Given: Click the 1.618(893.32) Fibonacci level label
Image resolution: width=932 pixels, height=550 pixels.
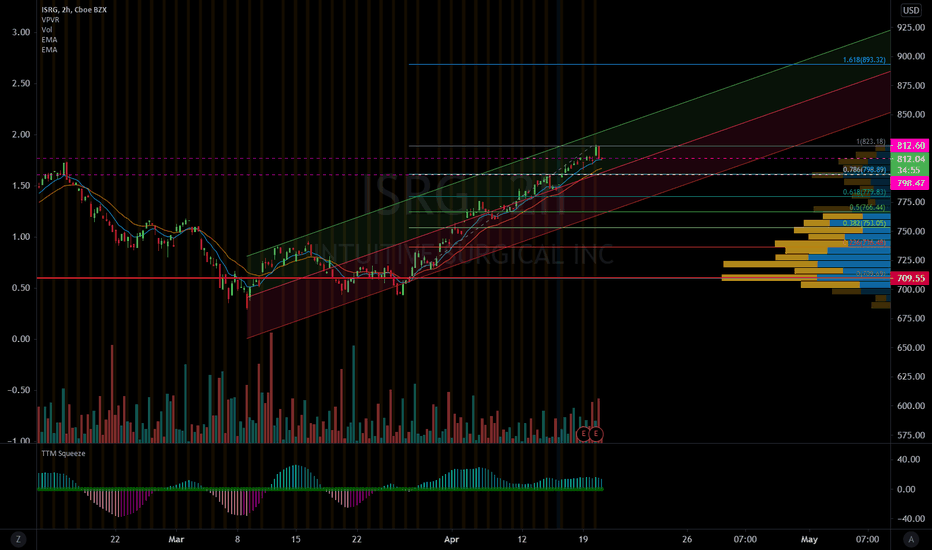Looking at the screenshot, I should pyautogui.click(x=864, y=60).
